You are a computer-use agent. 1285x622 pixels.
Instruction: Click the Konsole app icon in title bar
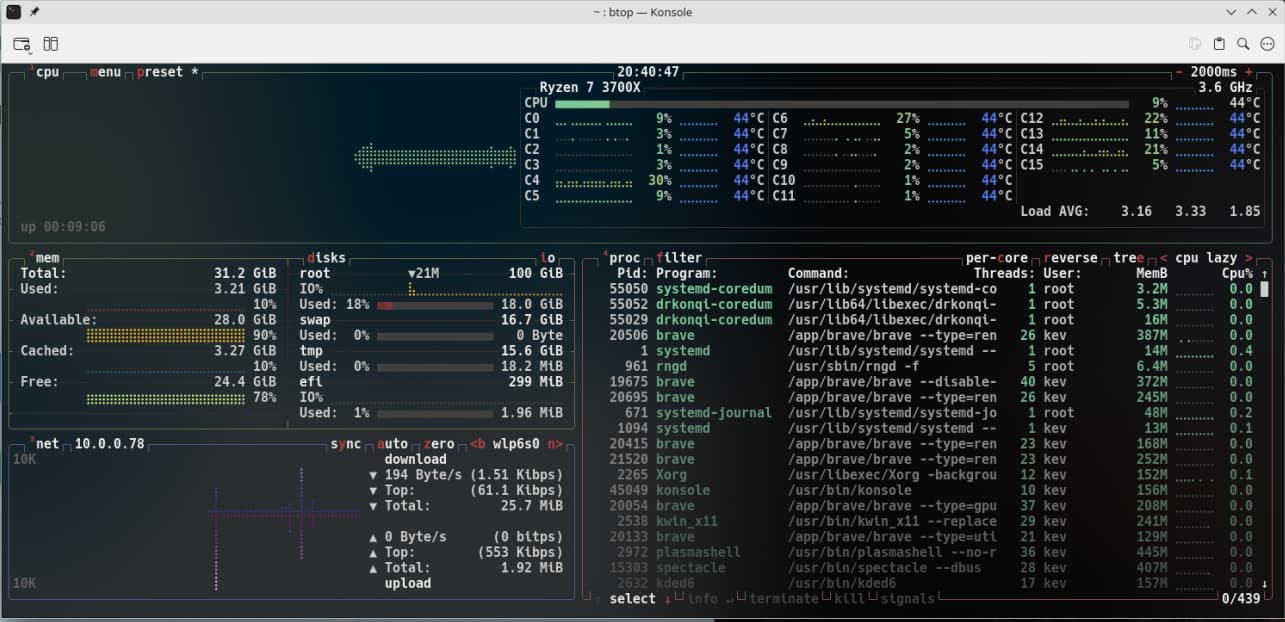coord(13,12)
